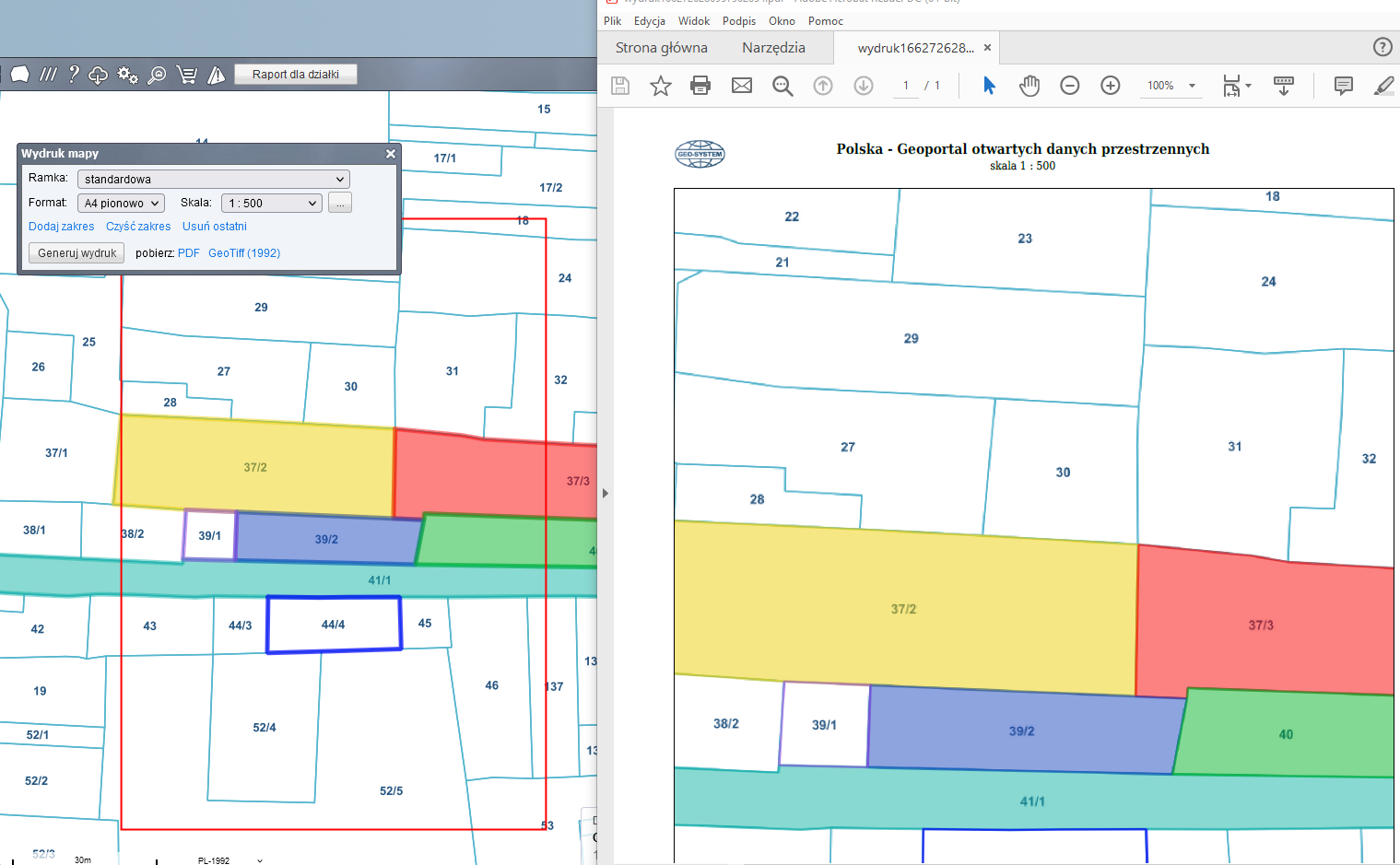Viewport: 1400px width, 865px height.
Task: Switch to the Strona główna tab
Action: 662,48
